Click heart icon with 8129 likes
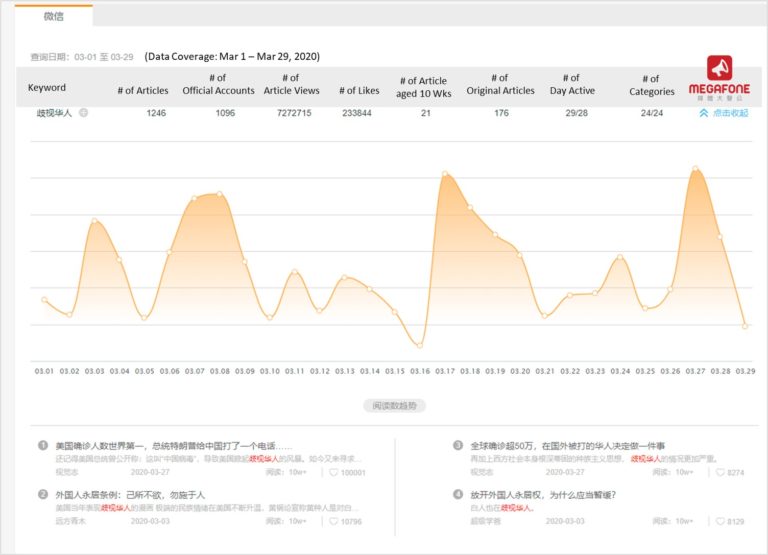 (720, 521)
